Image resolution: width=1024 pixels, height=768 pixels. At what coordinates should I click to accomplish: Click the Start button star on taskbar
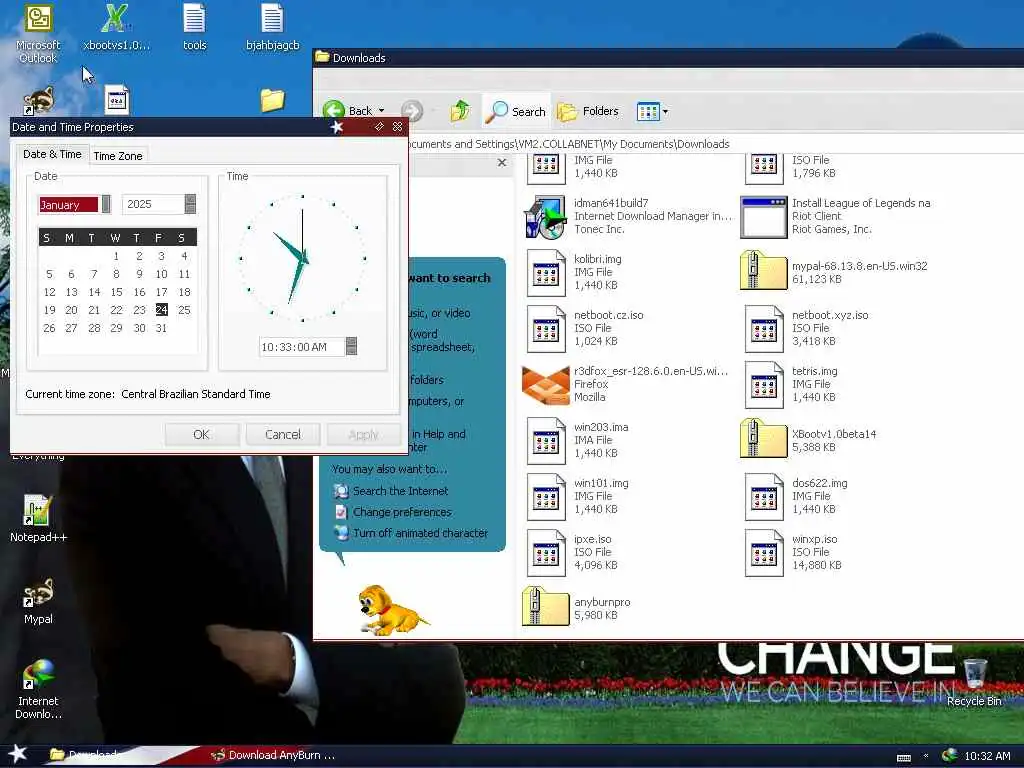pyautogui.click(x=18, y=754)
